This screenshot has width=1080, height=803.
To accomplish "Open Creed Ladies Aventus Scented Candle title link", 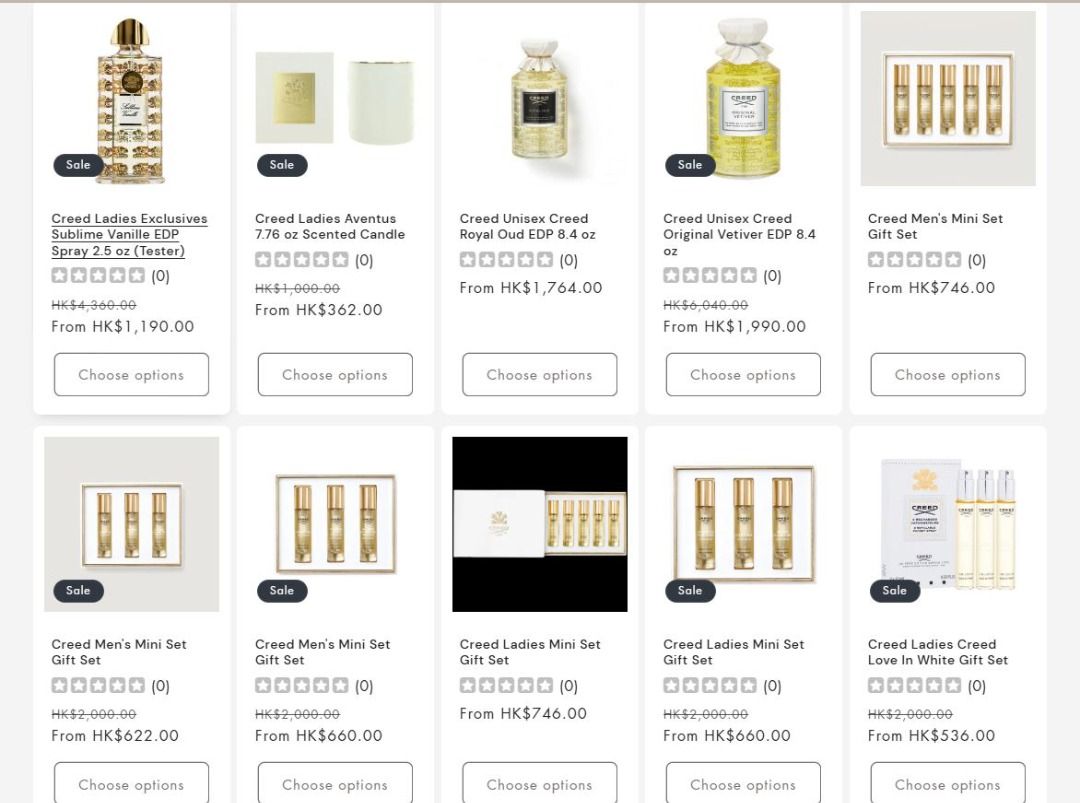I will tap(330, 227).
